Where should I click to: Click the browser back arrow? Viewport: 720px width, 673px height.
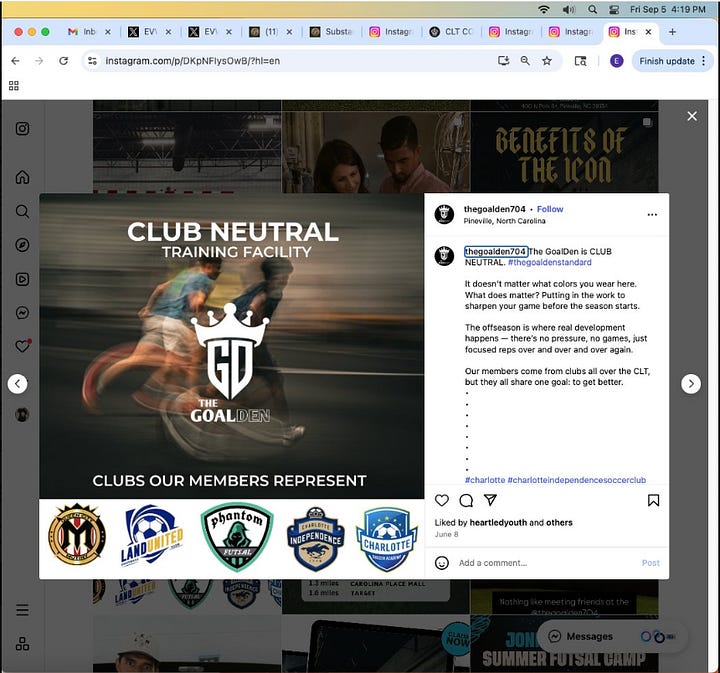(x=15, y=61)
